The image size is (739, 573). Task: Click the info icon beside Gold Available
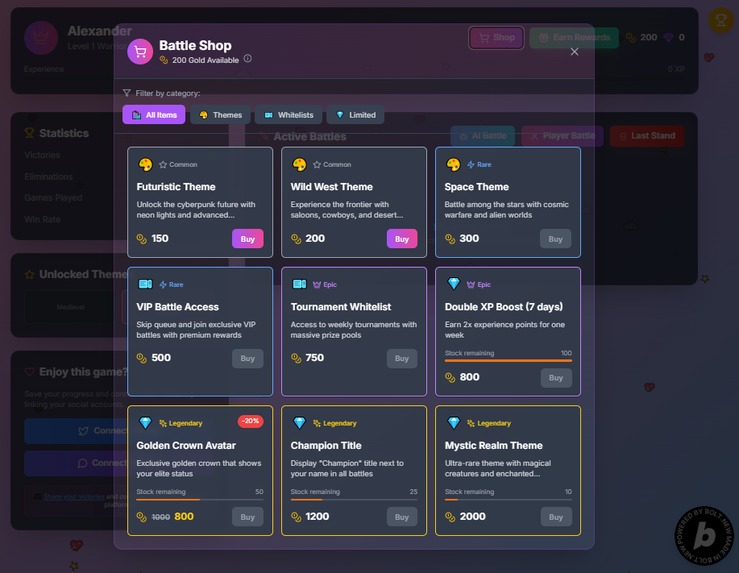coord(247,58)
